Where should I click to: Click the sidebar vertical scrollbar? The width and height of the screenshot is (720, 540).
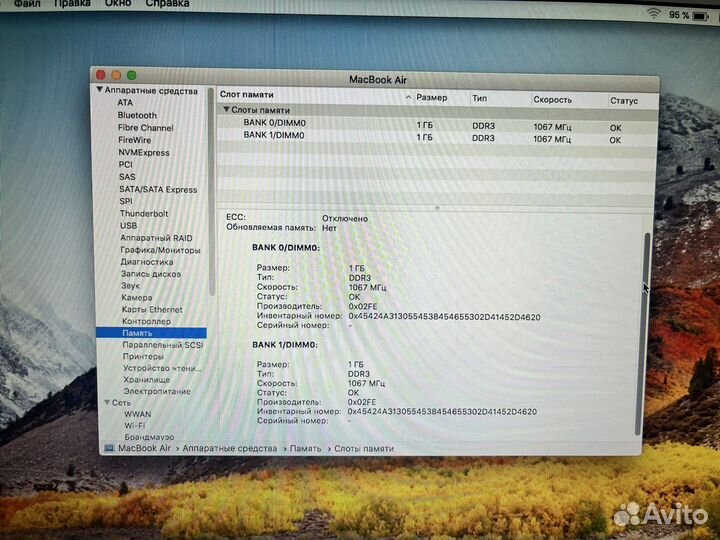(212, 193)
